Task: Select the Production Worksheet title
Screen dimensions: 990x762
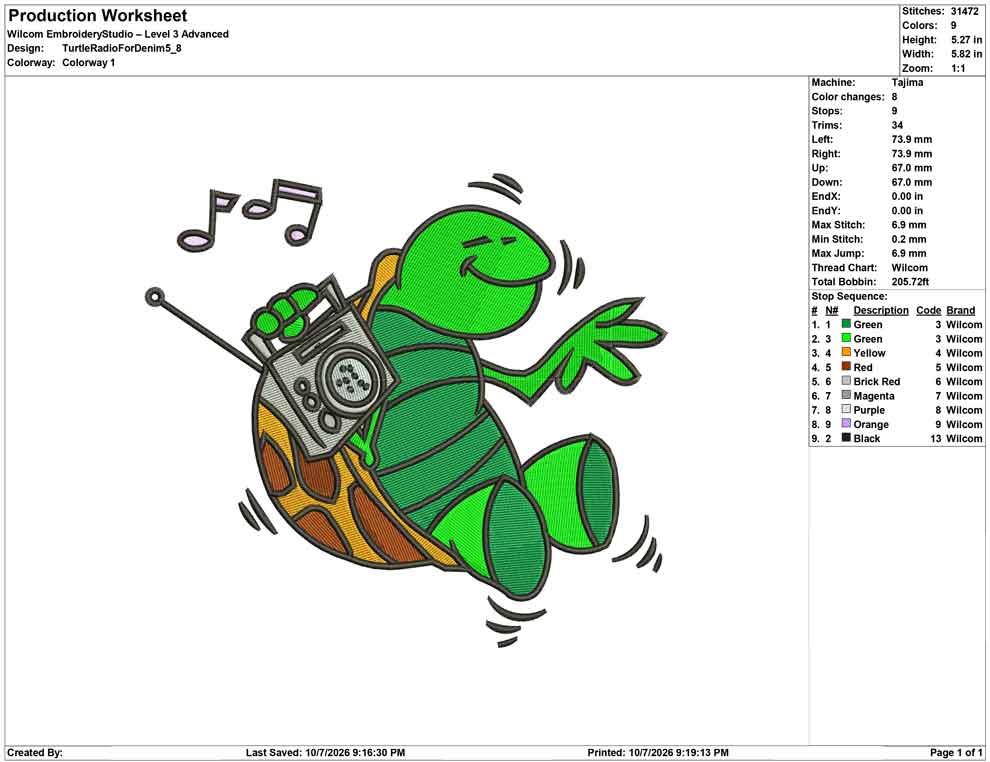Action: click(97, 16)
